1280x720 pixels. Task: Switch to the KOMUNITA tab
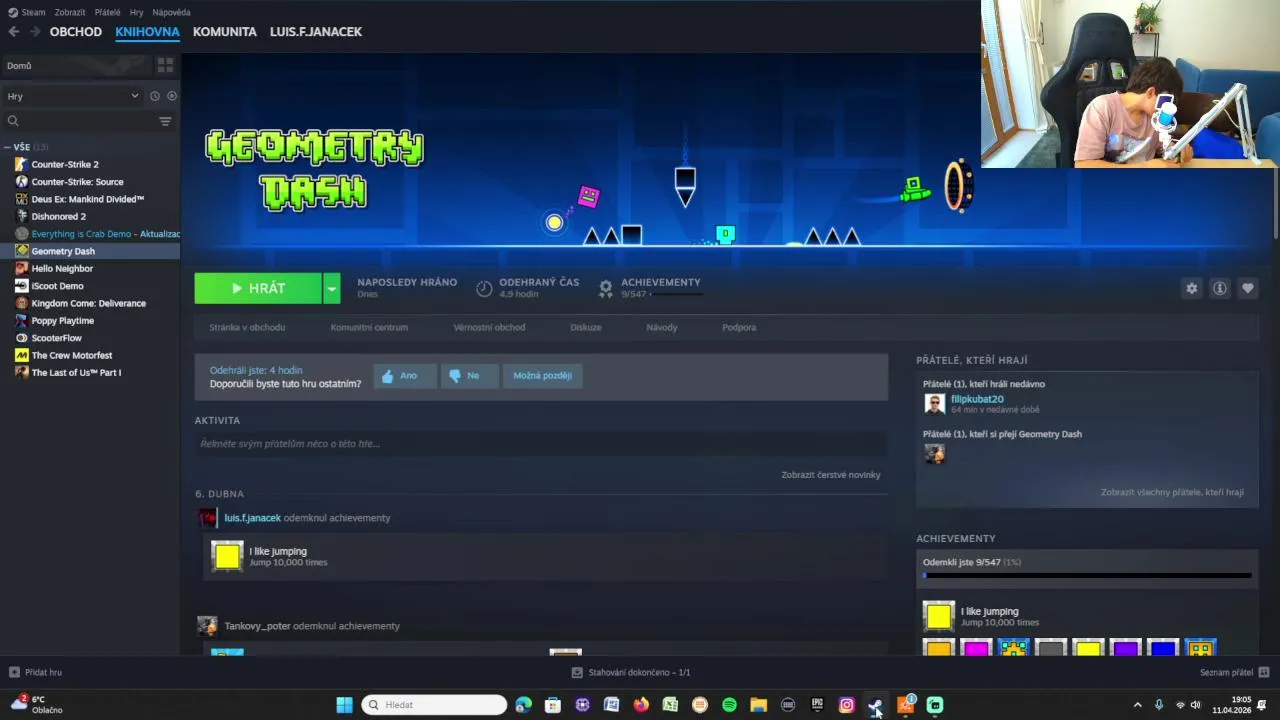pyautogui.click(x=225, y=32)
